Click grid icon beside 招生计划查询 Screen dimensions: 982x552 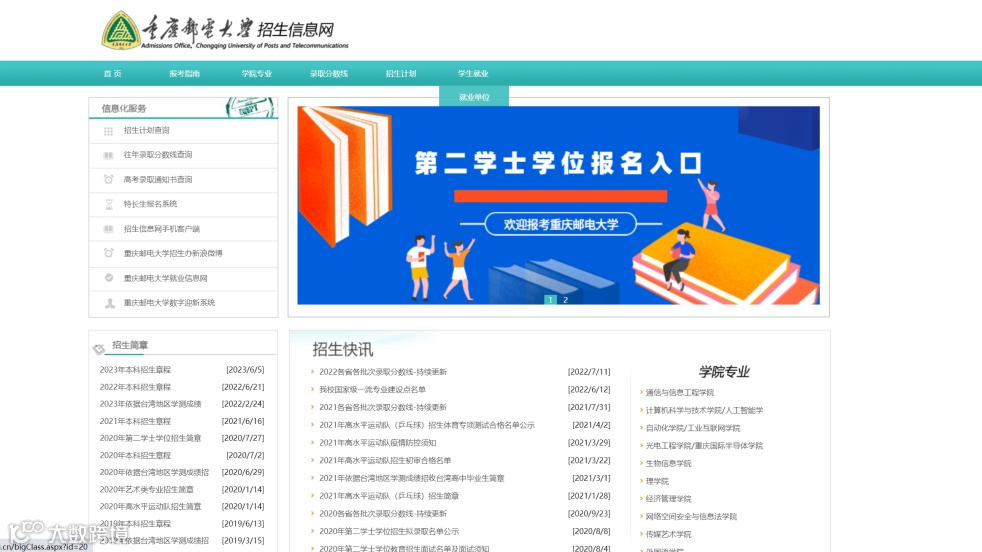[x=108, y=131]
